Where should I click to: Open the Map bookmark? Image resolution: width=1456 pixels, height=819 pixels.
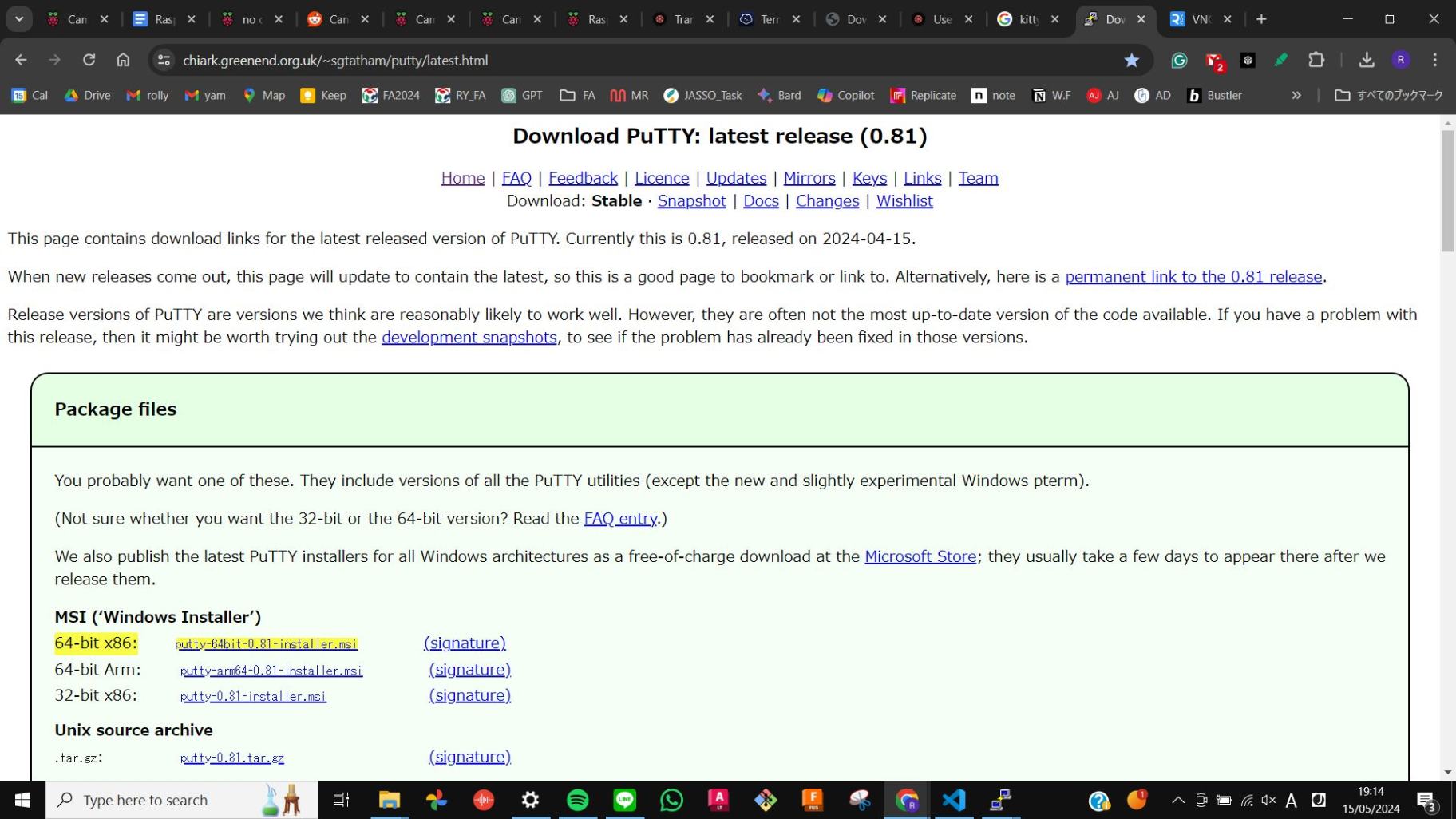[x=264, y=95]
